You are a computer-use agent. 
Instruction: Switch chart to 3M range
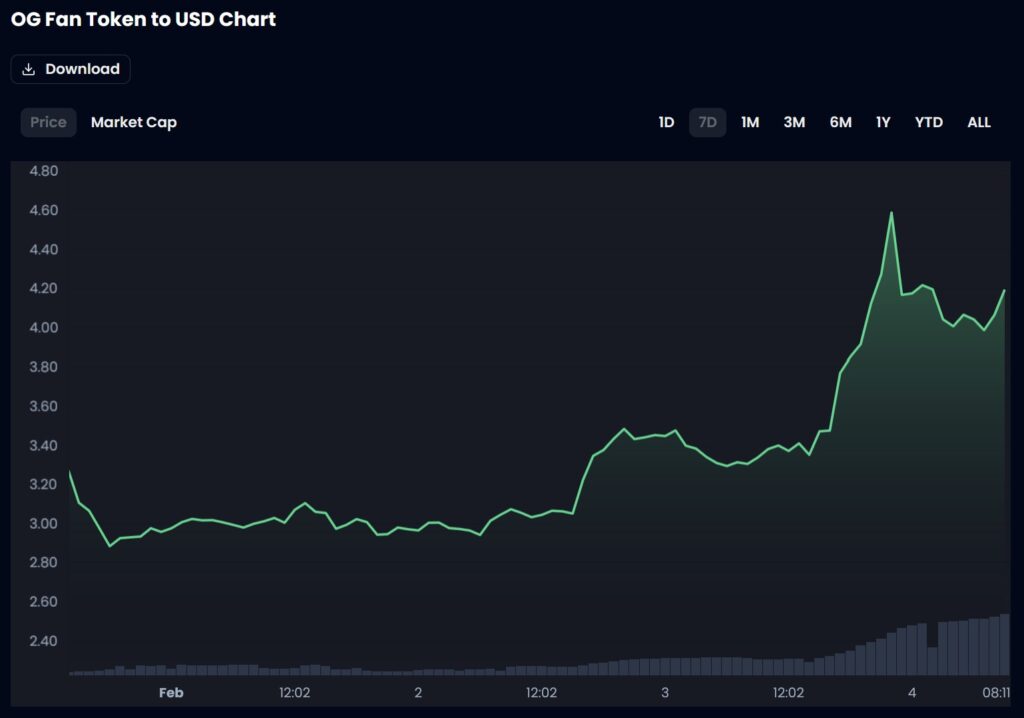tap(794, 122)
